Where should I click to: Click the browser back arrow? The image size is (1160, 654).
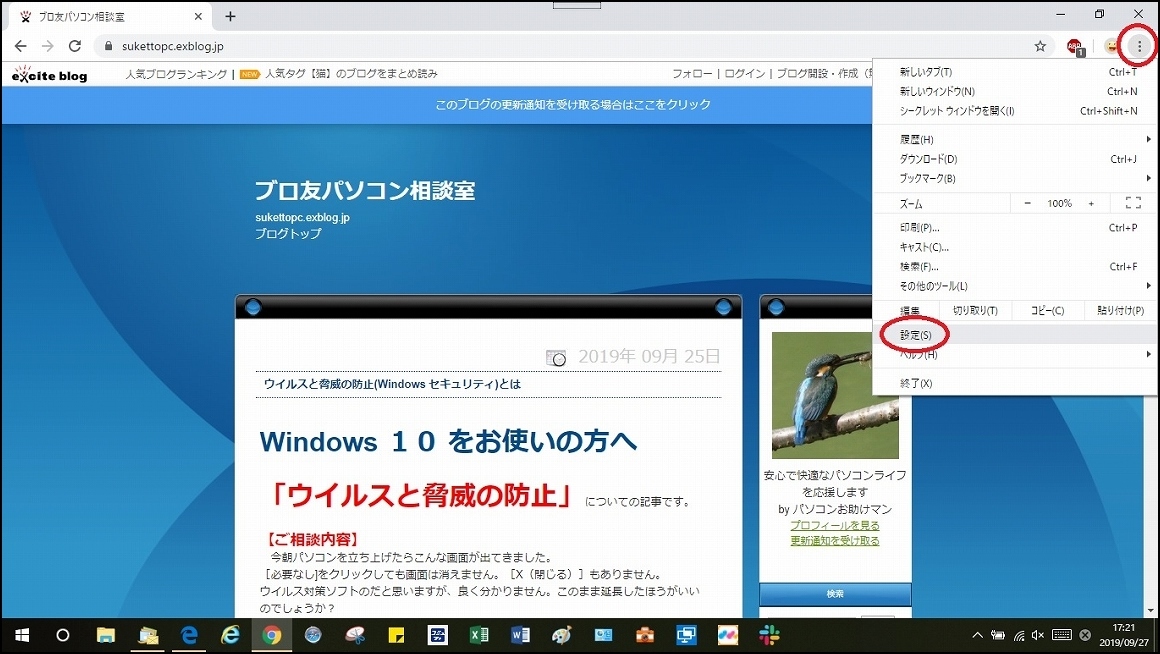21,46
